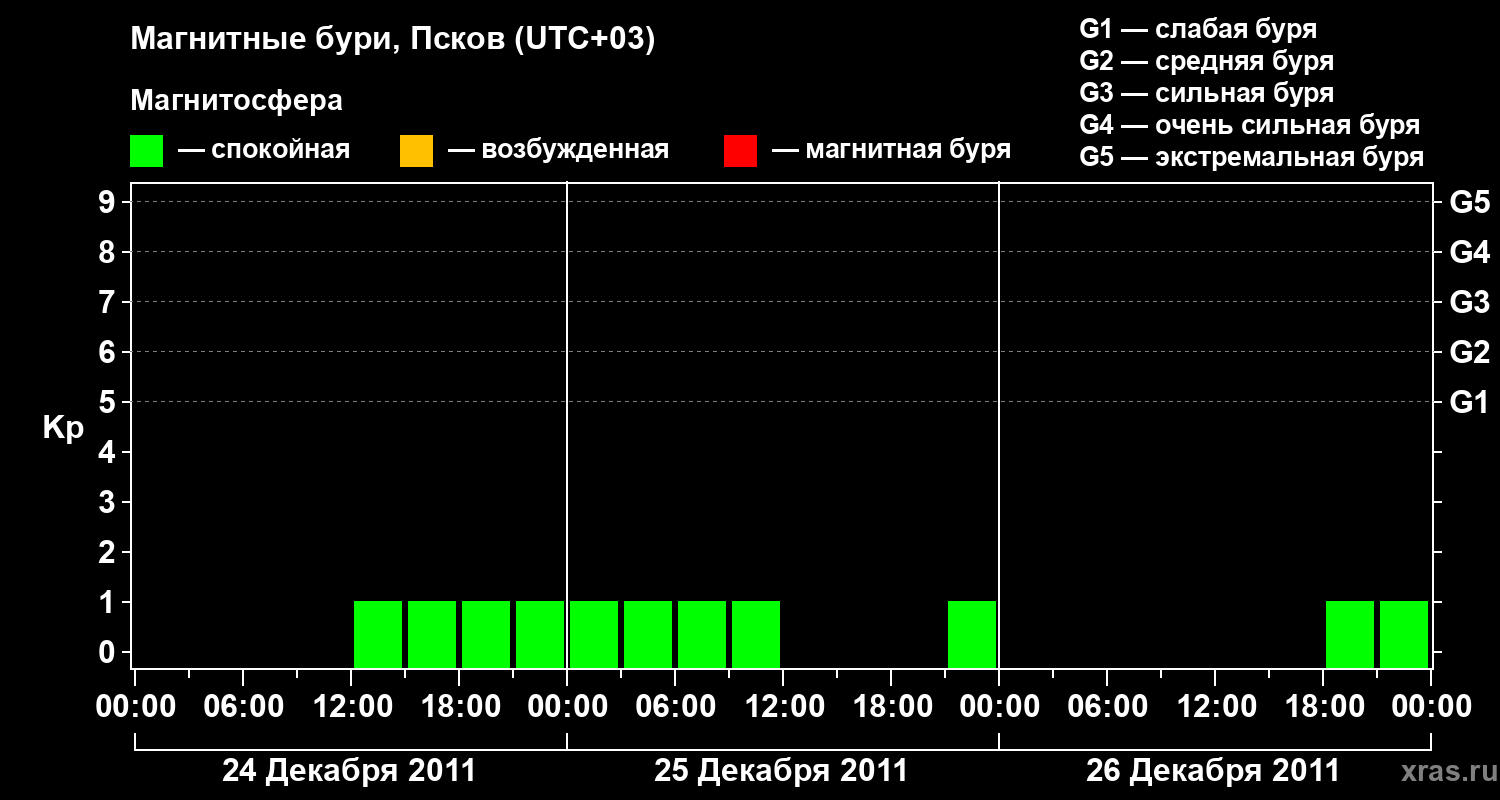Click the date label '25 Декабря 2011'
The image size is (1500, 800).
click(x=781, y=771)
